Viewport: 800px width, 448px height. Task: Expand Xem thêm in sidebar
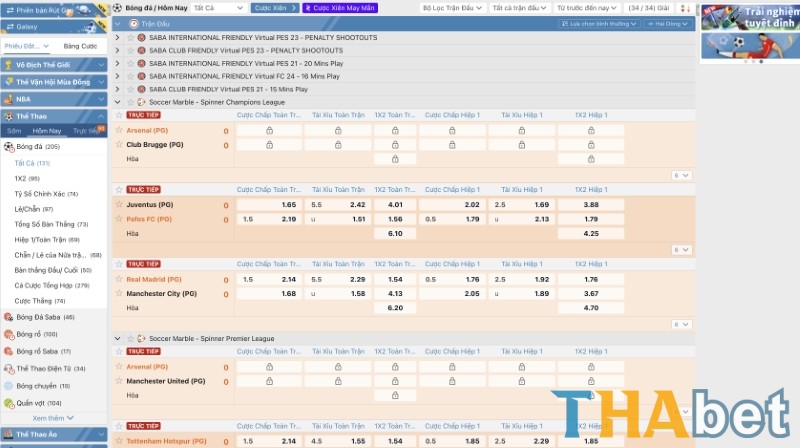pos(53,418)
